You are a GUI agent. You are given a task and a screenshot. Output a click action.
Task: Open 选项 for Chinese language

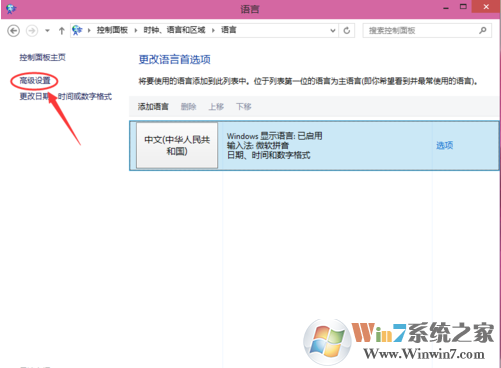pyautogui.click(x=445, y=145)
